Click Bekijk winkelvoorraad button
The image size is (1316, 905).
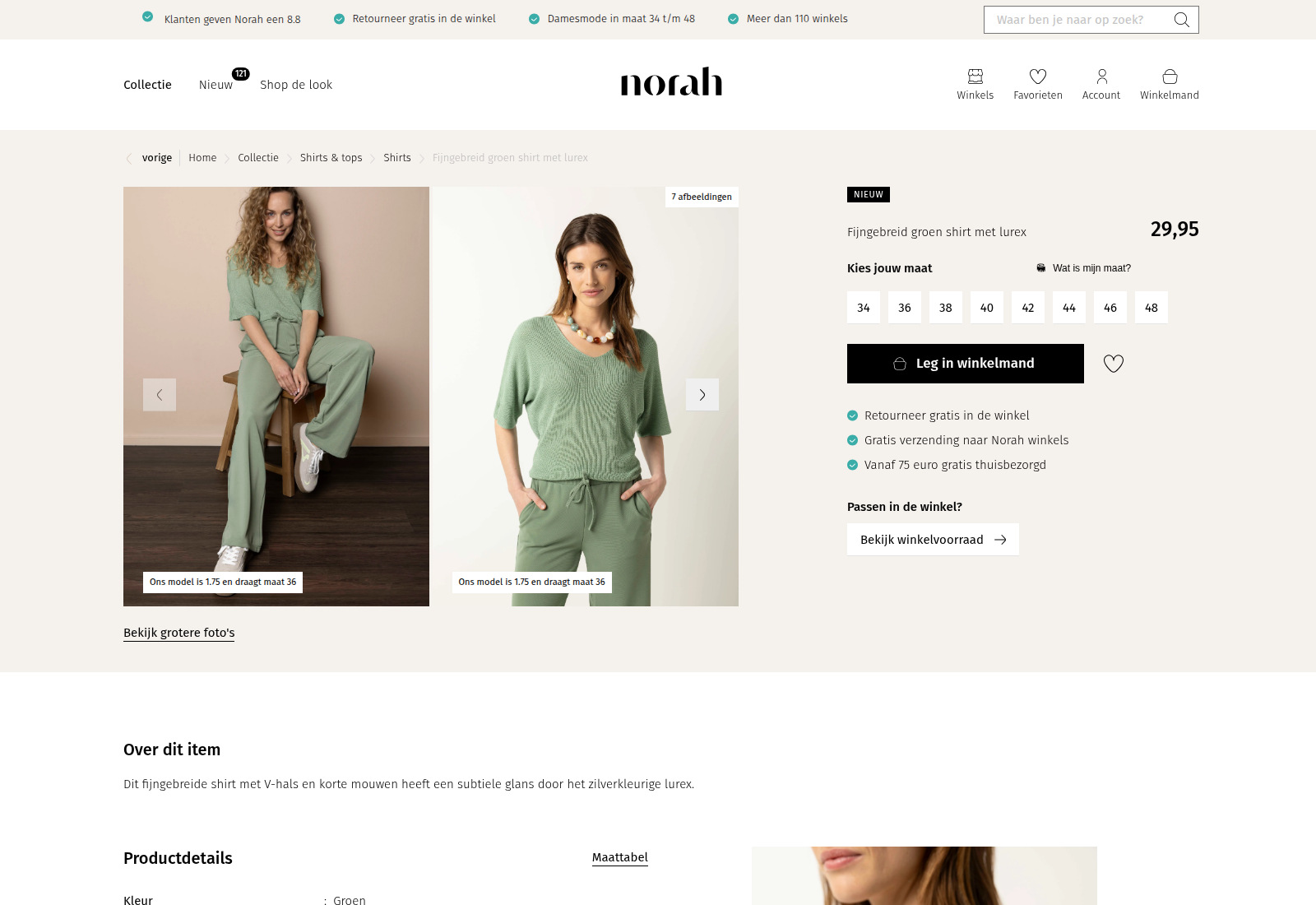(933, 540)
